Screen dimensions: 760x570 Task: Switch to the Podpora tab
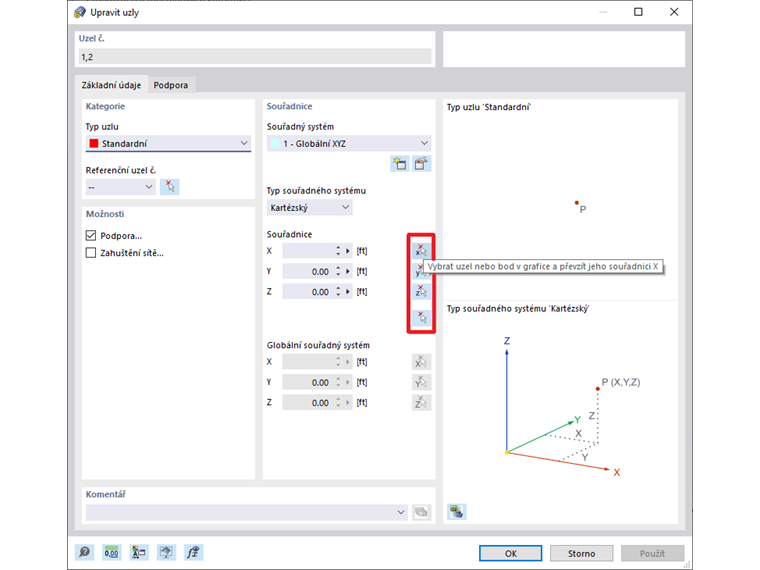click(x=171, y=85)
